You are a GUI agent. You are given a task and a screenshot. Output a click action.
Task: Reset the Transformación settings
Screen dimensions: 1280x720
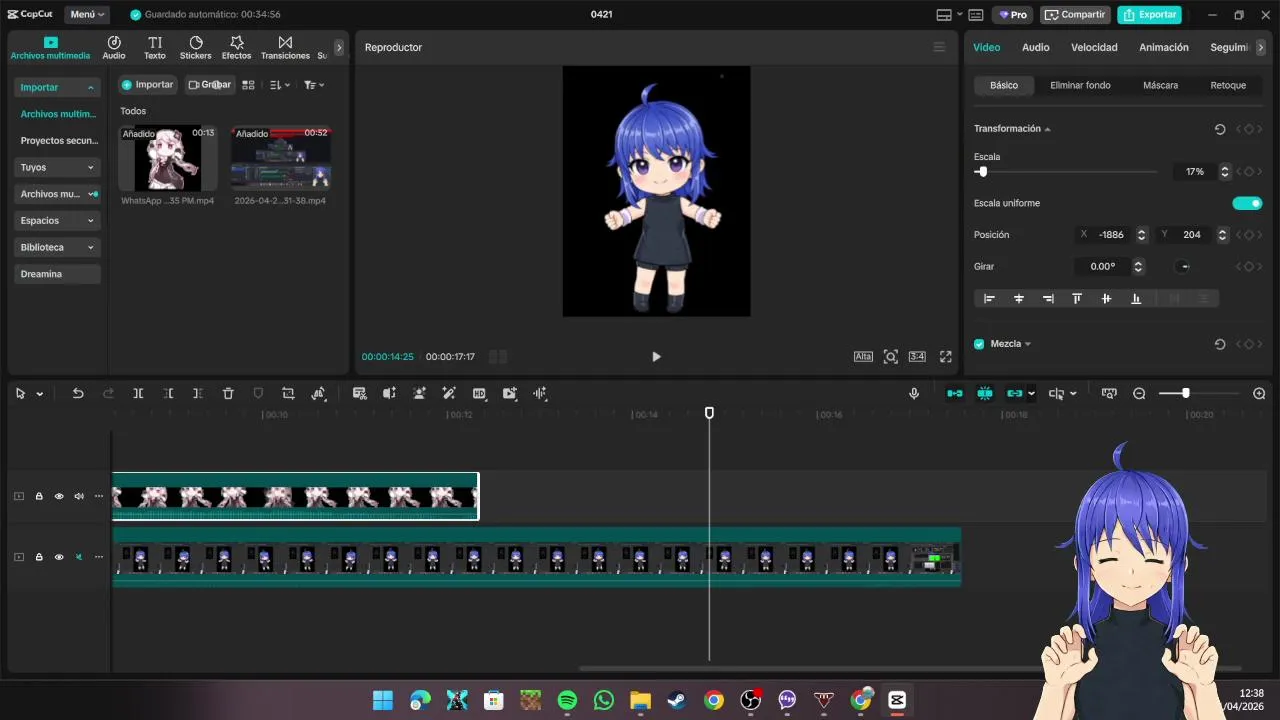click(x=1220, y=129)
